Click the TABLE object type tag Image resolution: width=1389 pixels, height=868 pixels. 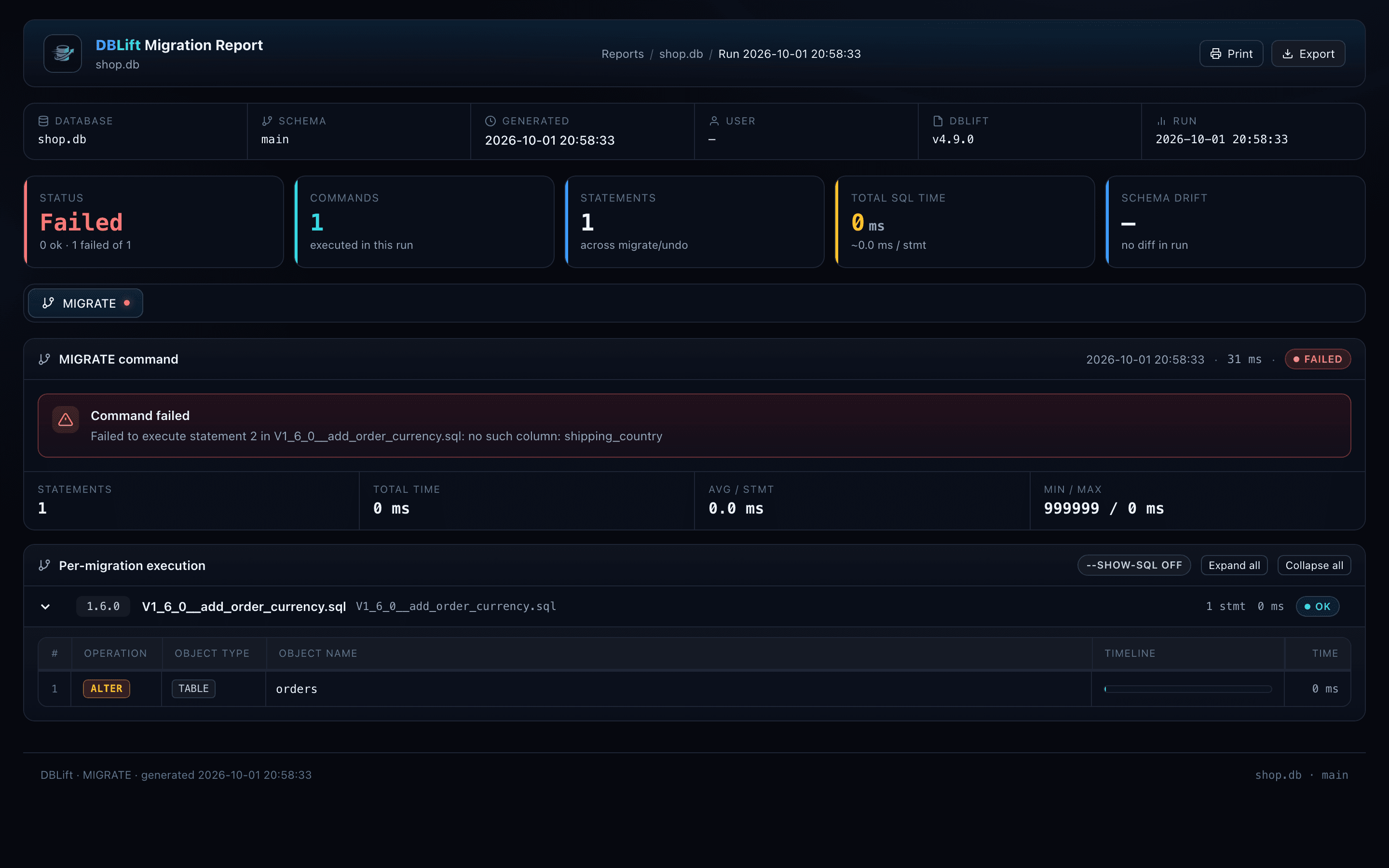[193, 688]
